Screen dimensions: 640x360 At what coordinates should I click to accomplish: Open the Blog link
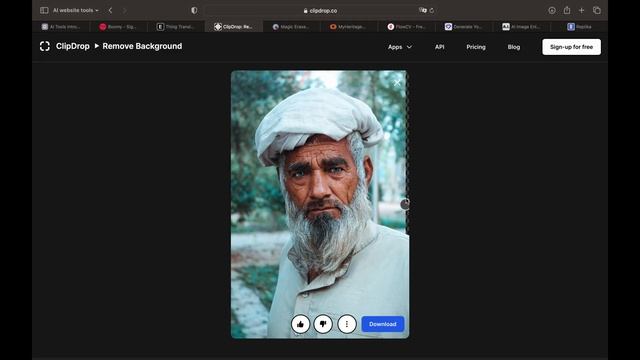tap(513, 47)
